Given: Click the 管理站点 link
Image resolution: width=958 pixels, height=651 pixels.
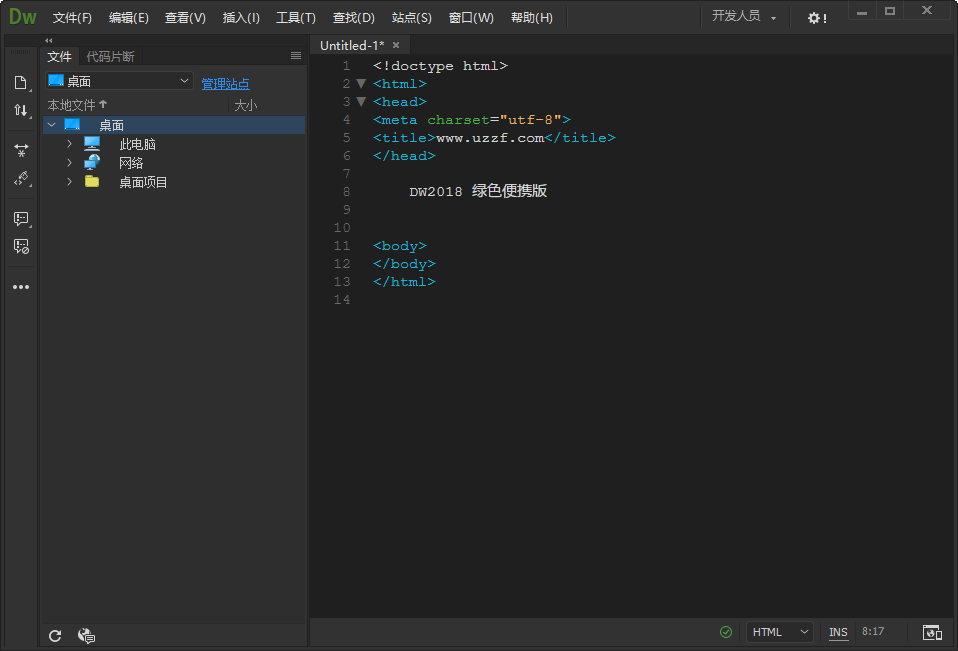Looking at the screenshot, I should point(225,84).
